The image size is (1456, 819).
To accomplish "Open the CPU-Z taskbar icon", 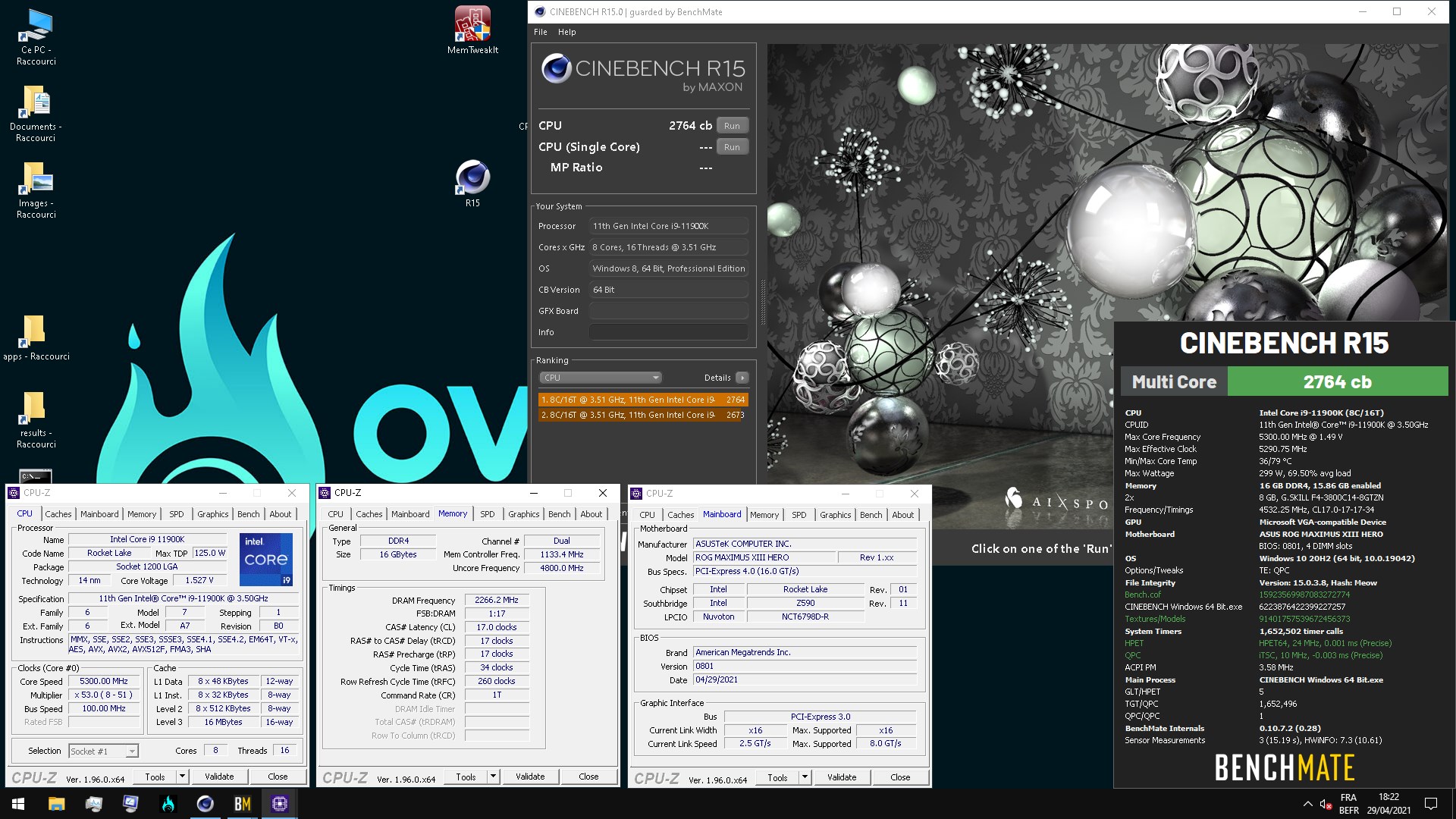I will click(279, 804).
